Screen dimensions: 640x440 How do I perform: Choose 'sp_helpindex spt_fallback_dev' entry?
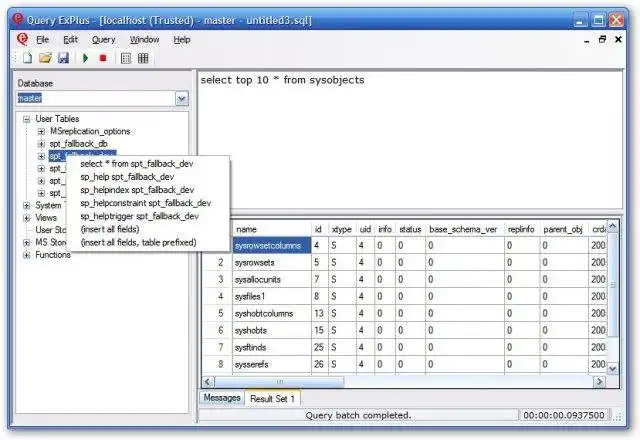[x=148, y=190]
